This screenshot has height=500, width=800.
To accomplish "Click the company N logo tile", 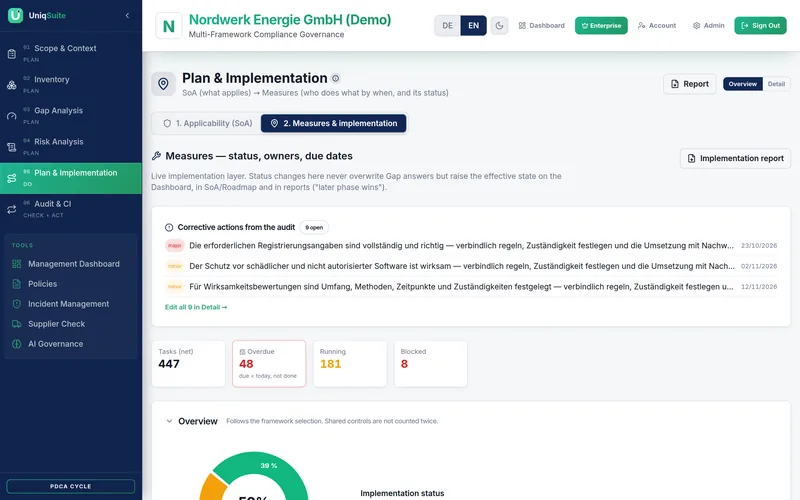I will pos(168,26).
